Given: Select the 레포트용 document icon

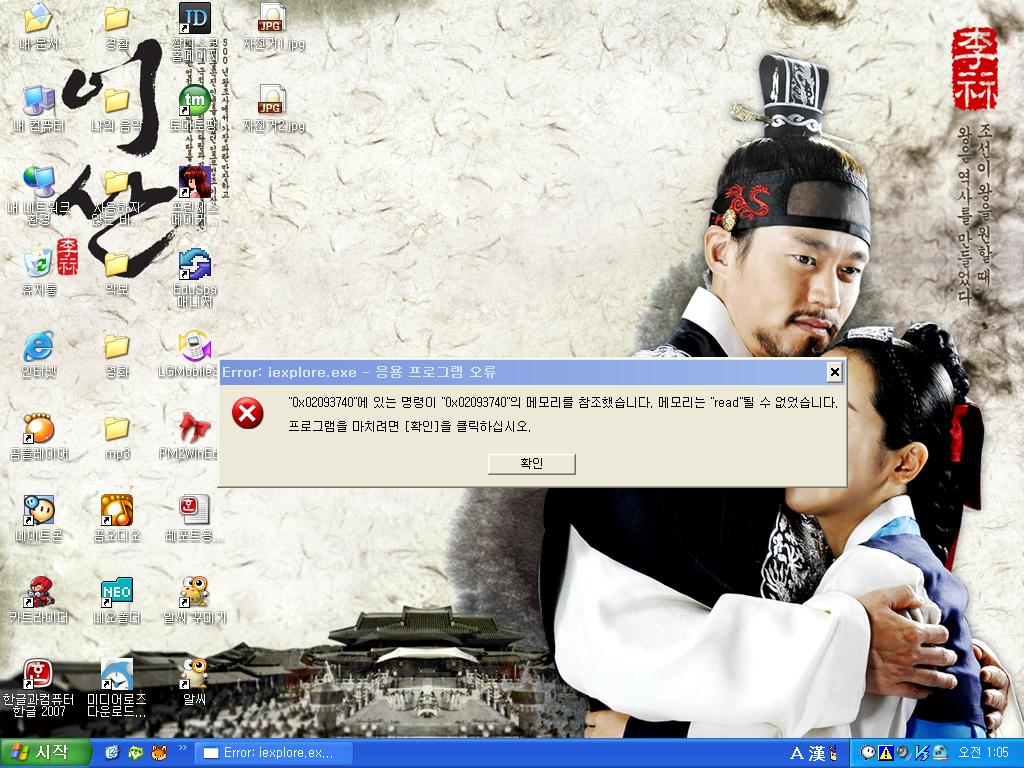Looking at the screenshot, I should click(x=195, y=519).
